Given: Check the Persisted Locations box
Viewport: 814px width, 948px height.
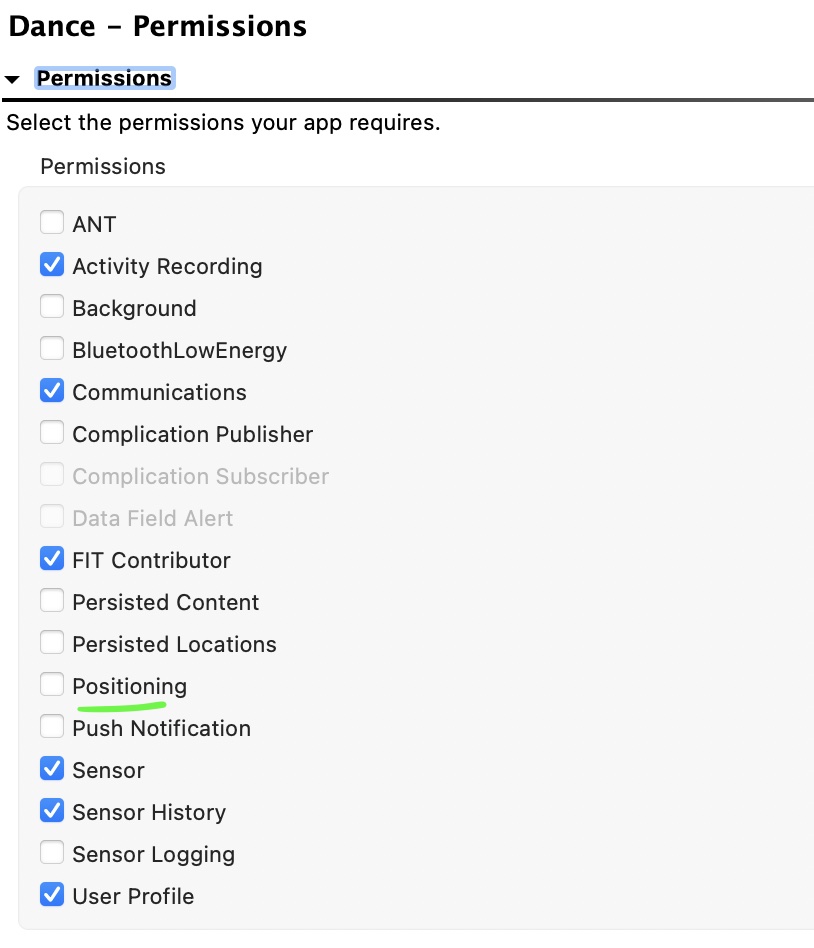Looking at the screenshot, I should click(52, 643).
